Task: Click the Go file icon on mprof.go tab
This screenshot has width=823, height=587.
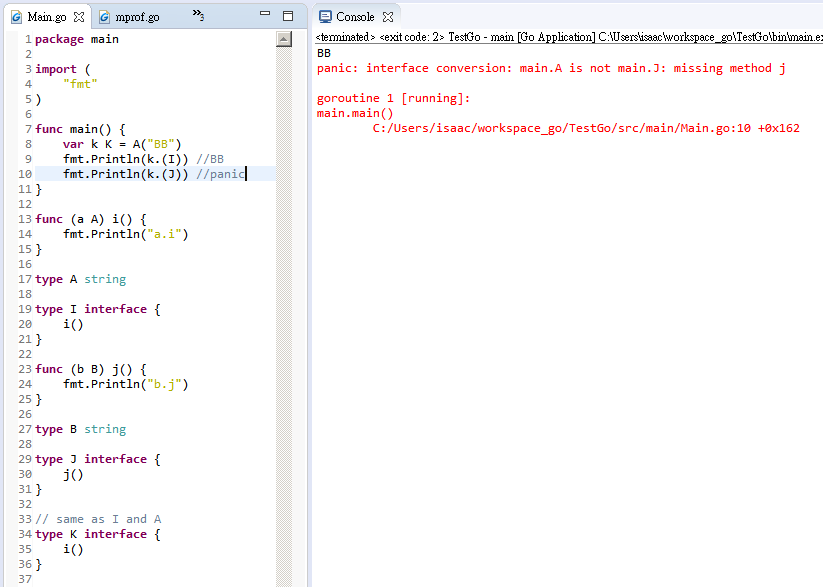Action: (104, 17)
